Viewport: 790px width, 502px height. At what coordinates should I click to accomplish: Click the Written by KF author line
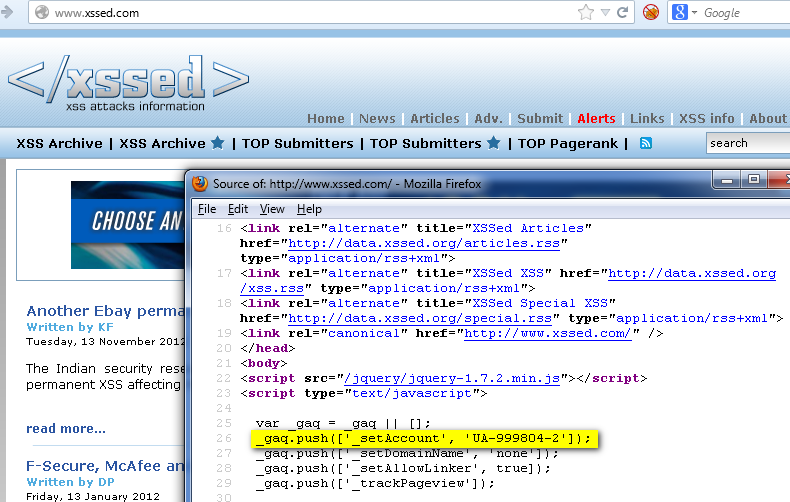70,327
